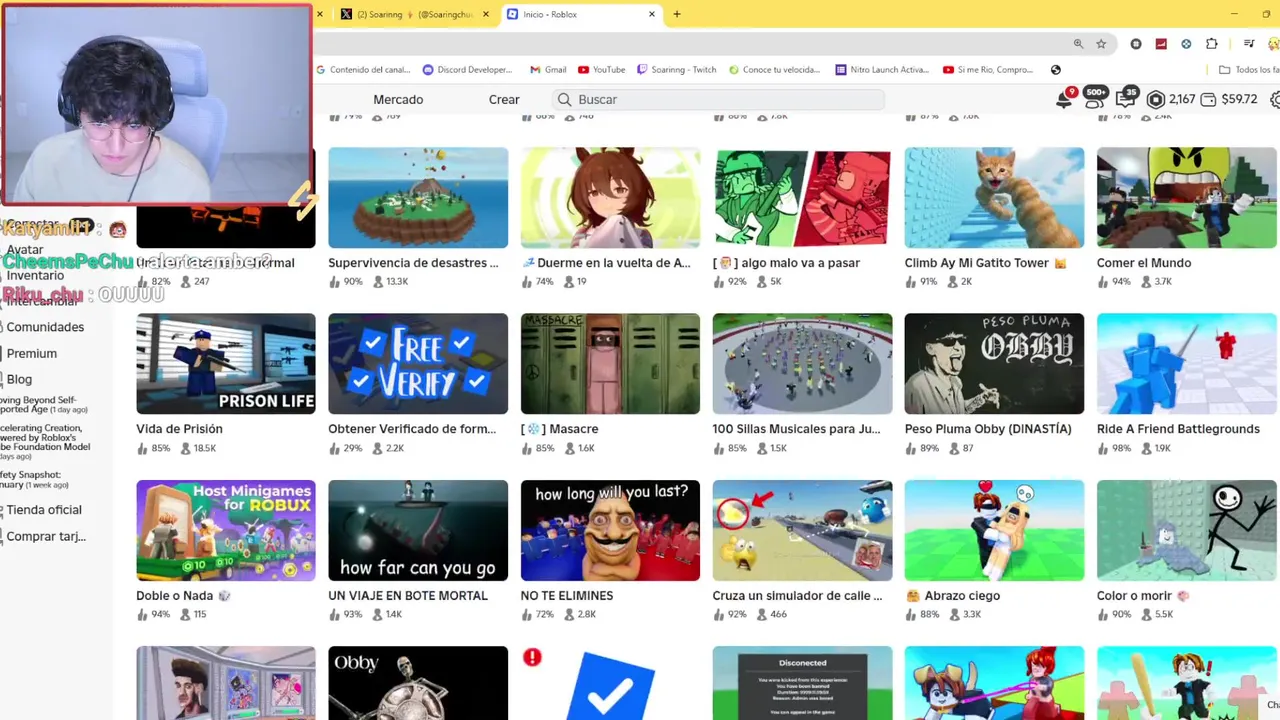Open the Crear menu item
The image size is (1280, 720).
coord(504,99)
